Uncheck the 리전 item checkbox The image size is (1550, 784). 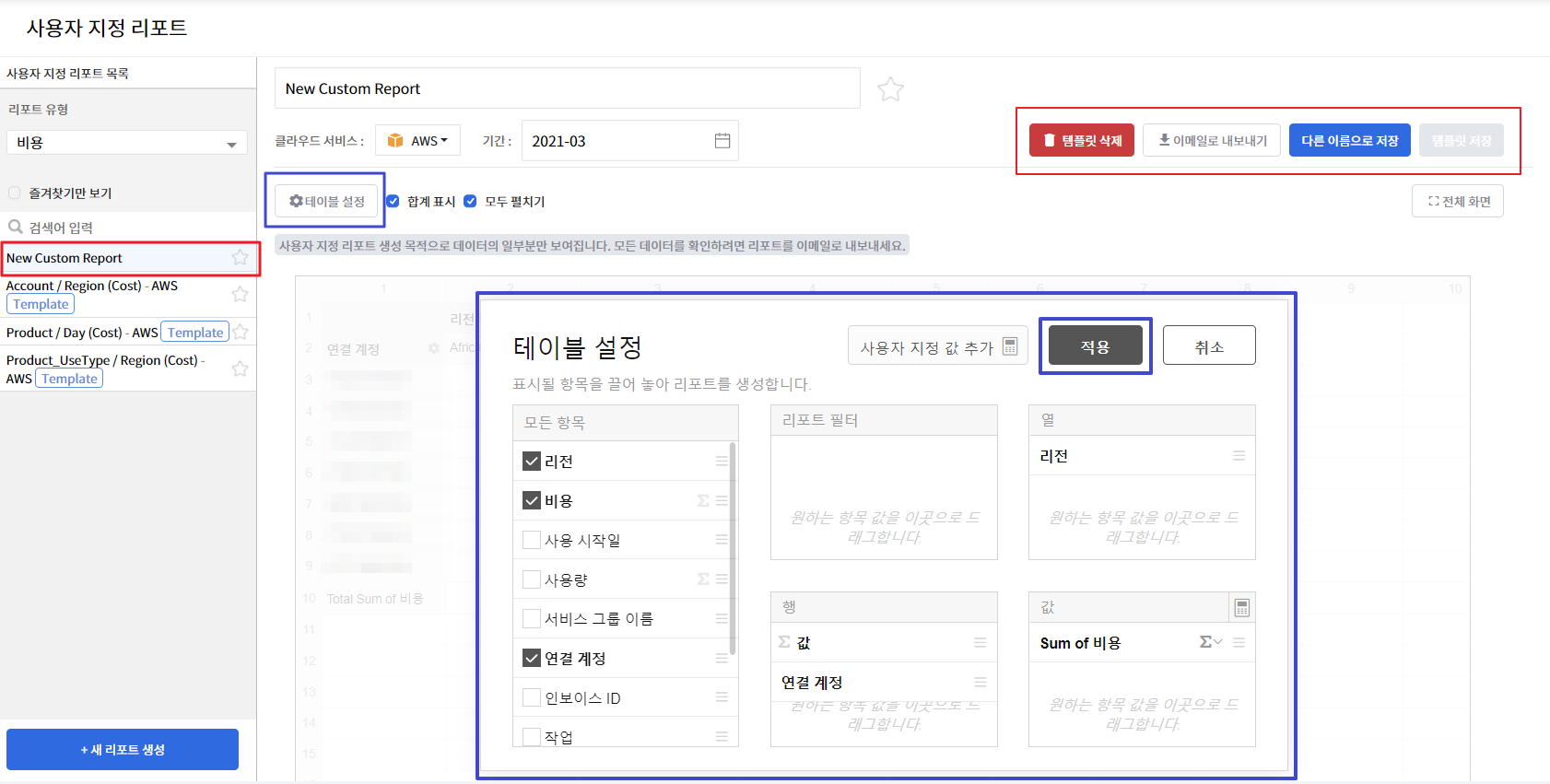(532, 462)
